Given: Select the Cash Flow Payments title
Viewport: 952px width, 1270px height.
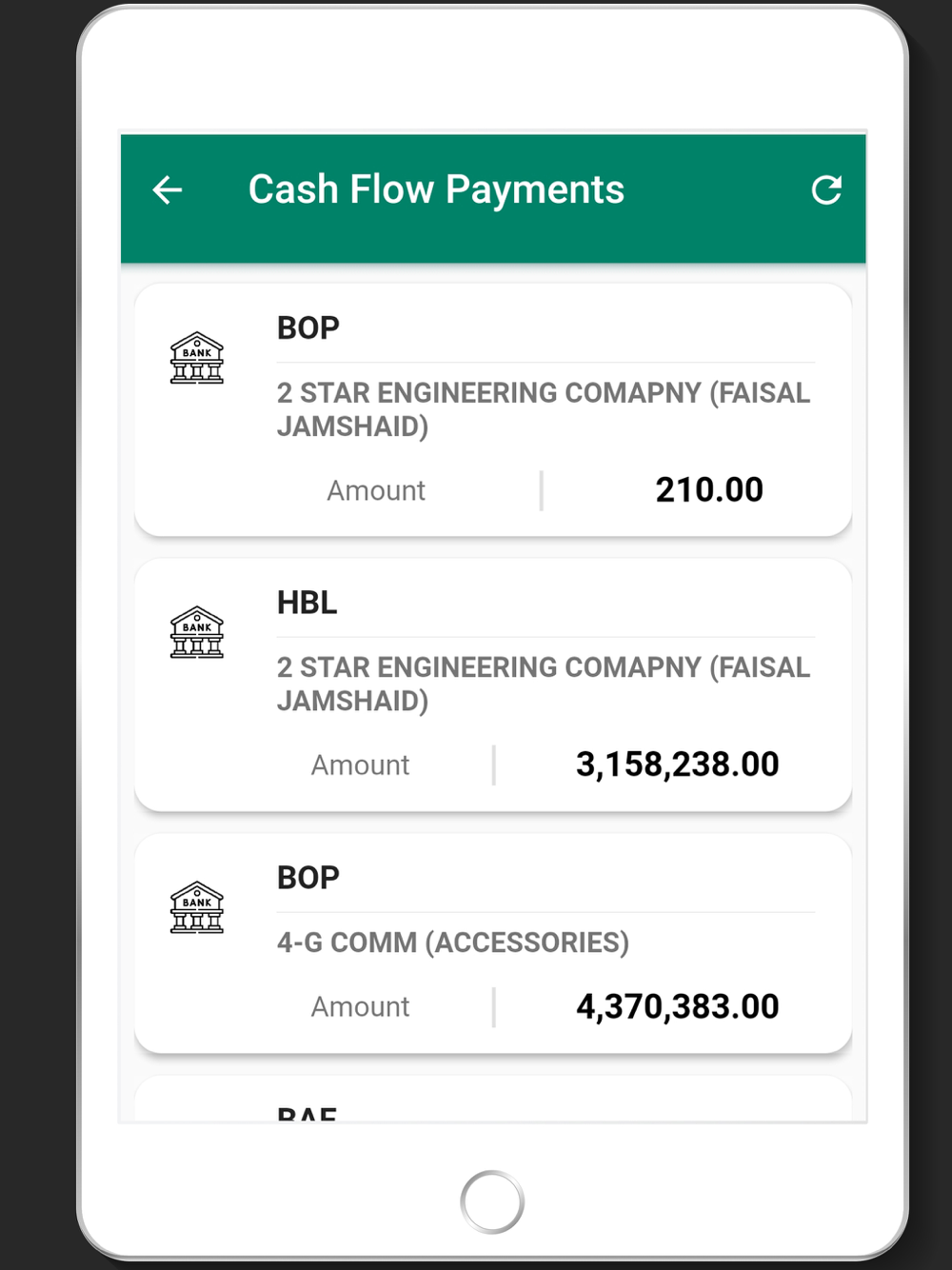Looking at the screenshot, I should tap(436, 189).
